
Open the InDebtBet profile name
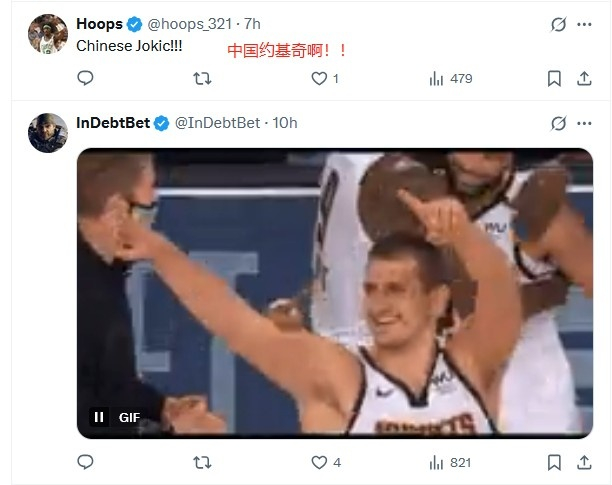[x=113, y=123]
